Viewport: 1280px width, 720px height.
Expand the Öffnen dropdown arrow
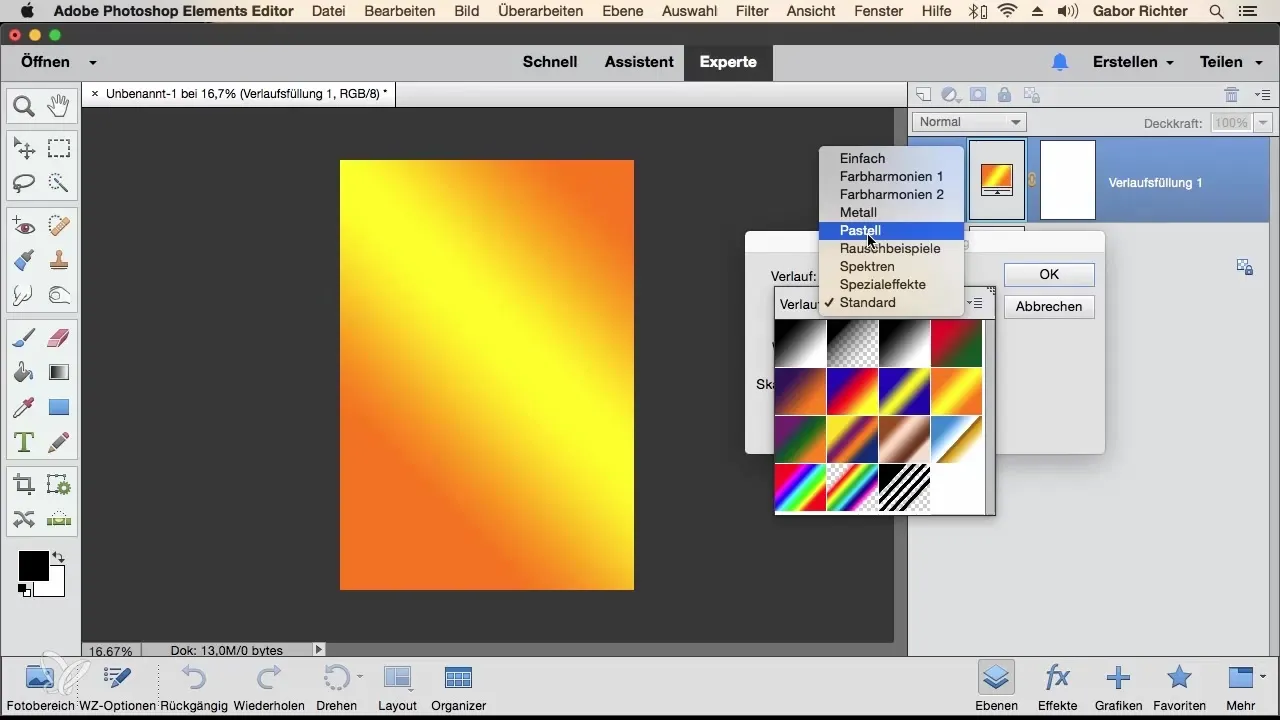click(92, 62)
